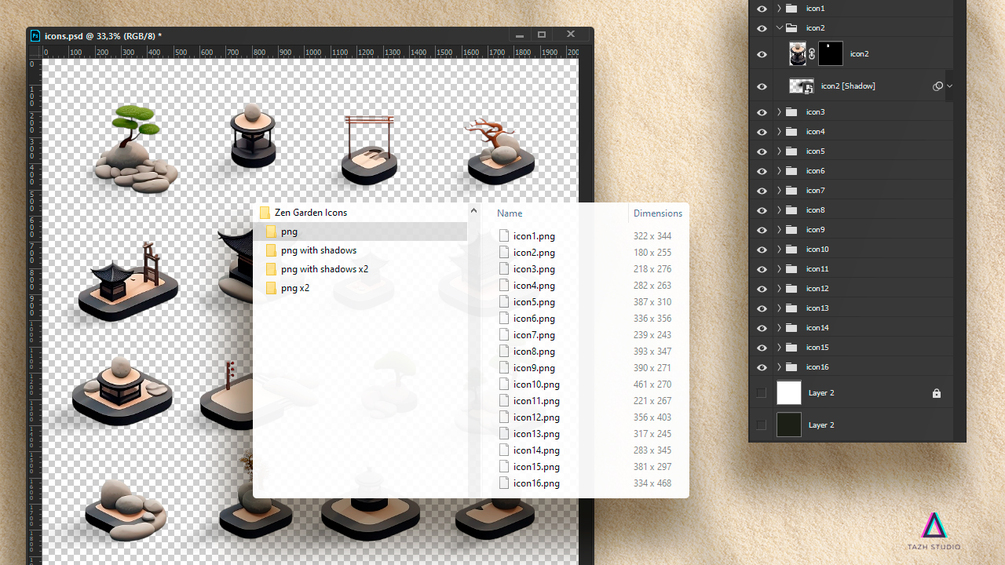
Task: Toggle visibility of icon5 group
Action: tap(761, 152)
